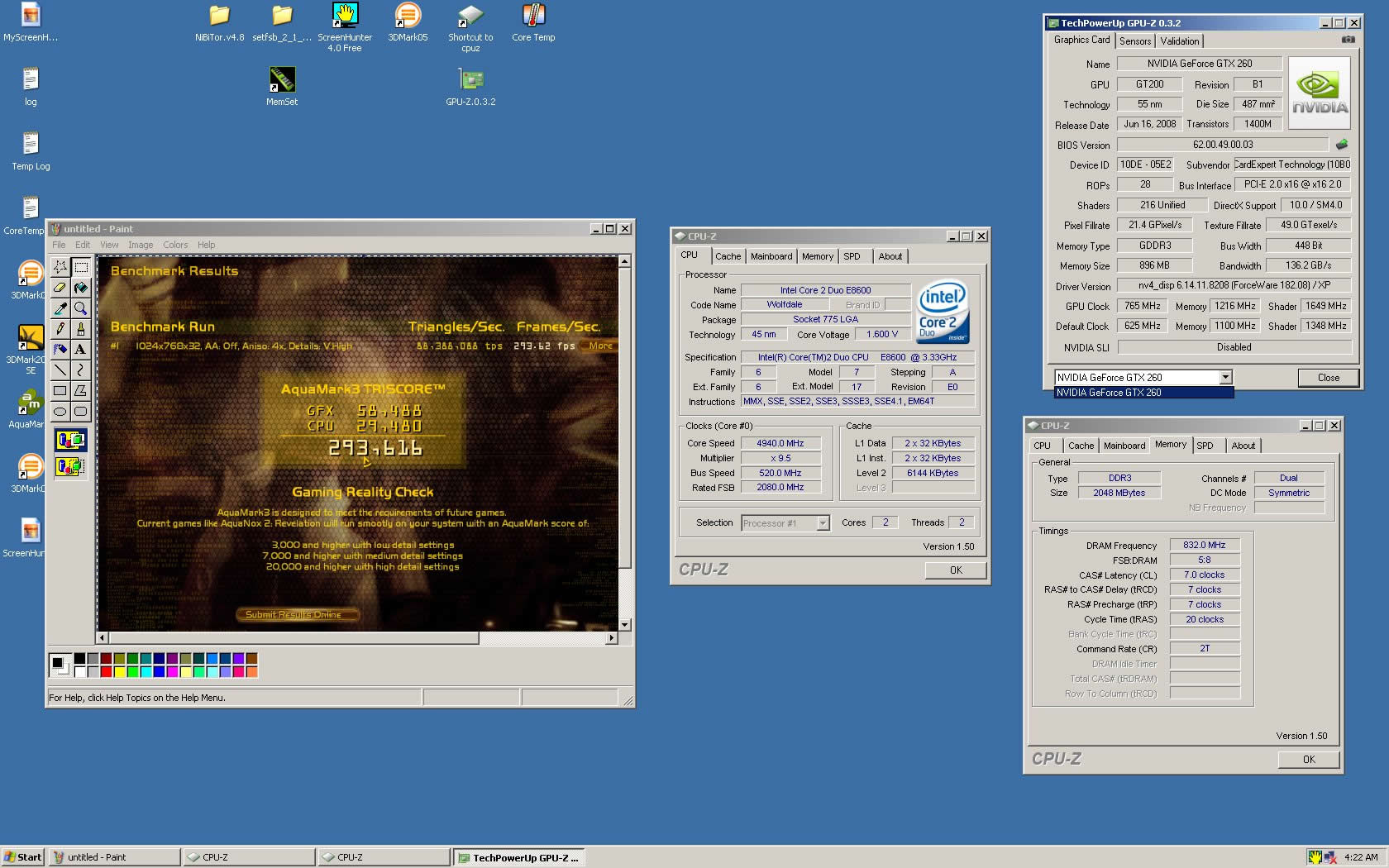Open the GPU-Z.0.3.2 desktop icon
Image resolution: width=1389 pixels, height=868 pixels.
pyautogui.click(x=470, y=86)
